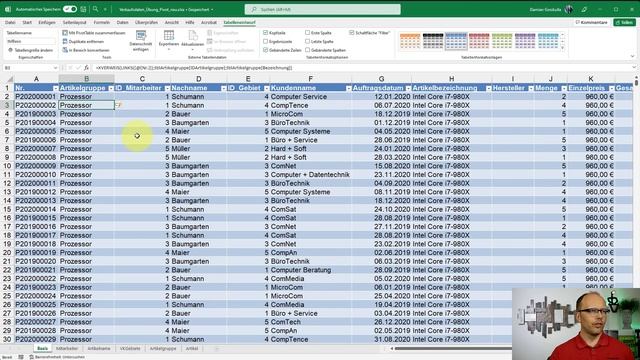Click the pen icon next to the avatar
This screenshot has height=360, width=640.
(x=584, y=9)
